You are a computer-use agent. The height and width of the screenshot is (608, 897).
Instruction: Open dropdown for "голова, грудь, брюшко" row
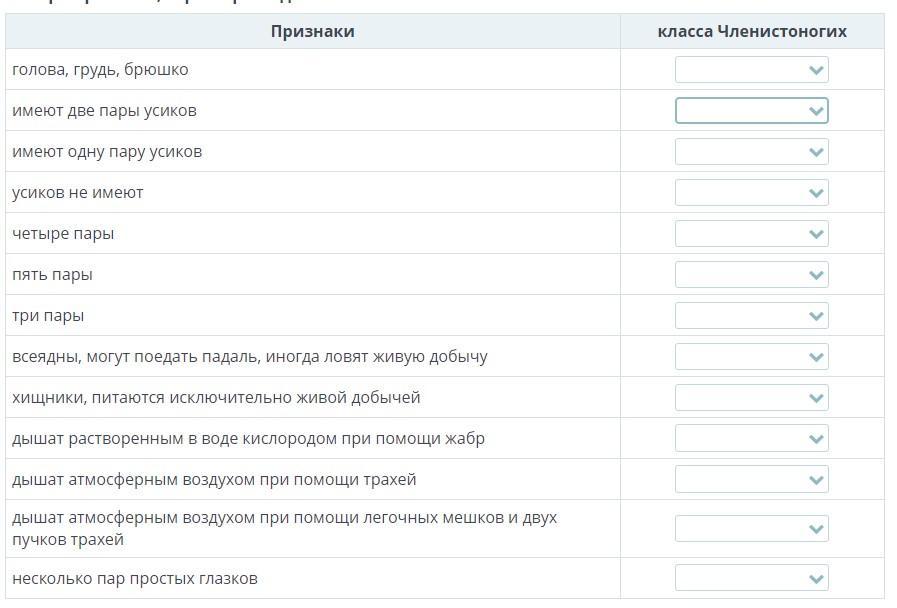(751, 70)
